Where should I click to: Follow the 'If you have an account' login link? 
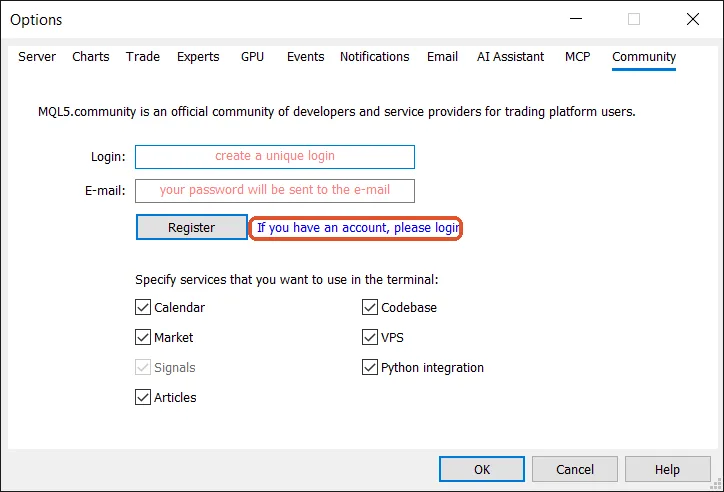358,228
